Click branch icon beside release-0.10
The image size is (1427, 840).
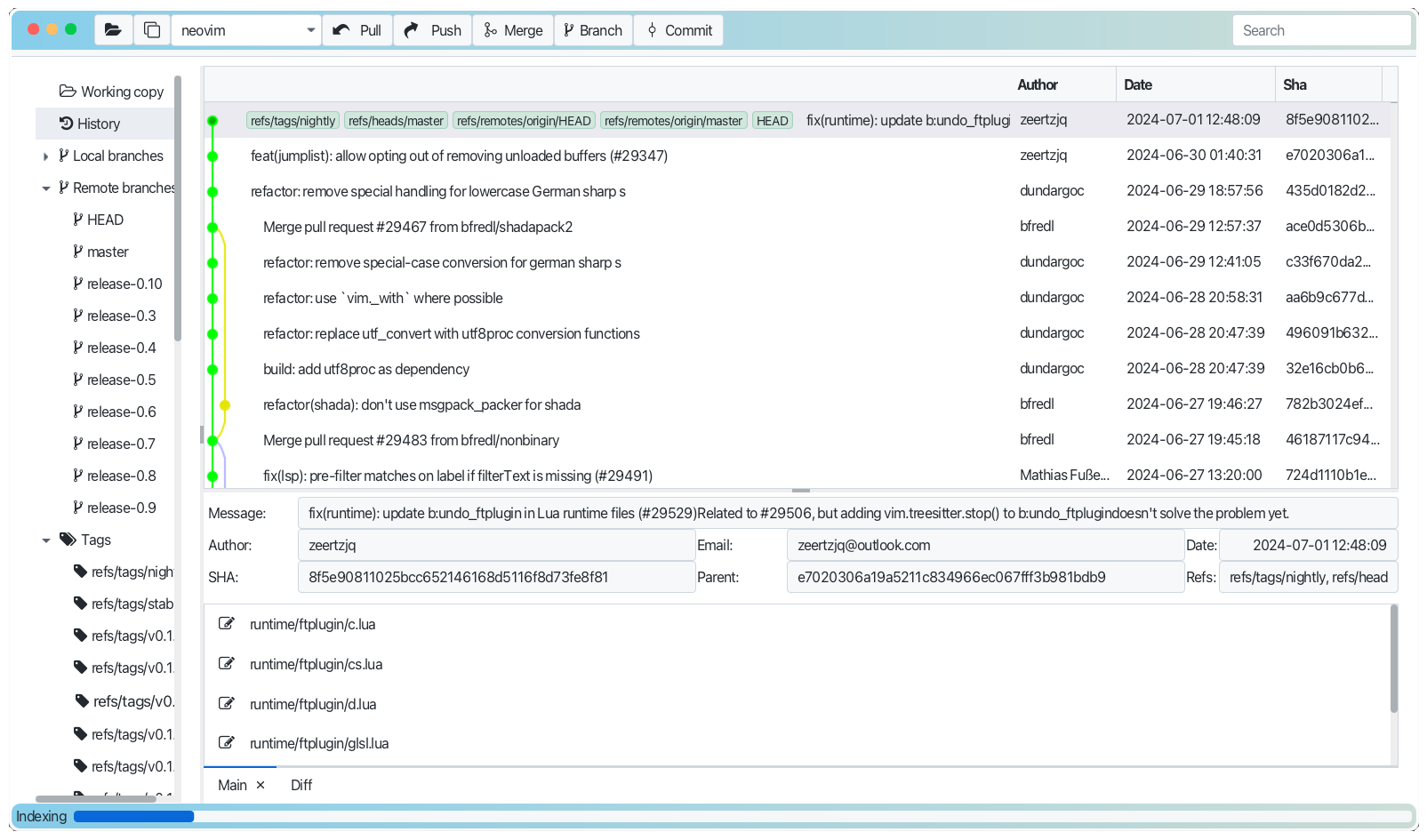coord(77,283)
